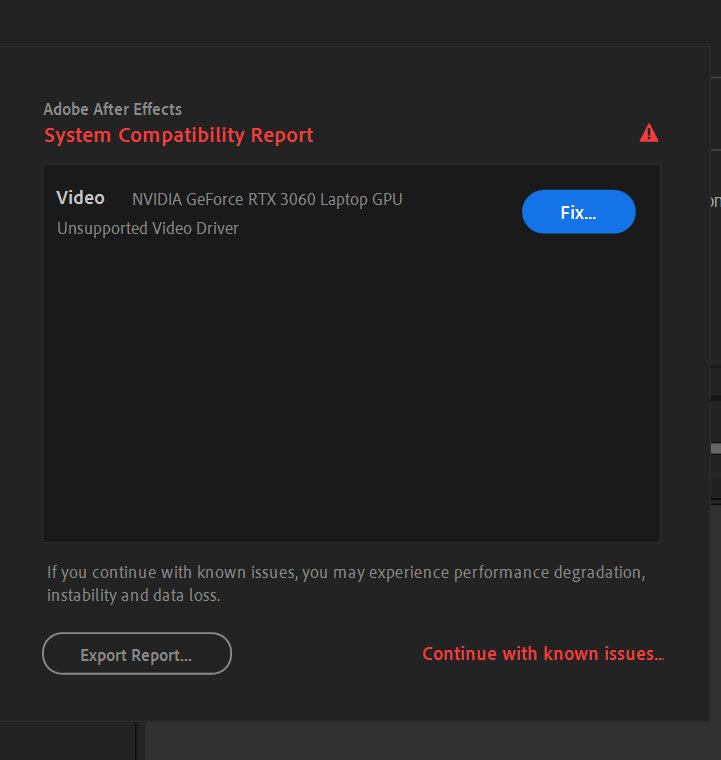Click the dark top bar above the dialog
This screenshot has height=760, width=721.
pyautogui.click(x=360, y=22)
